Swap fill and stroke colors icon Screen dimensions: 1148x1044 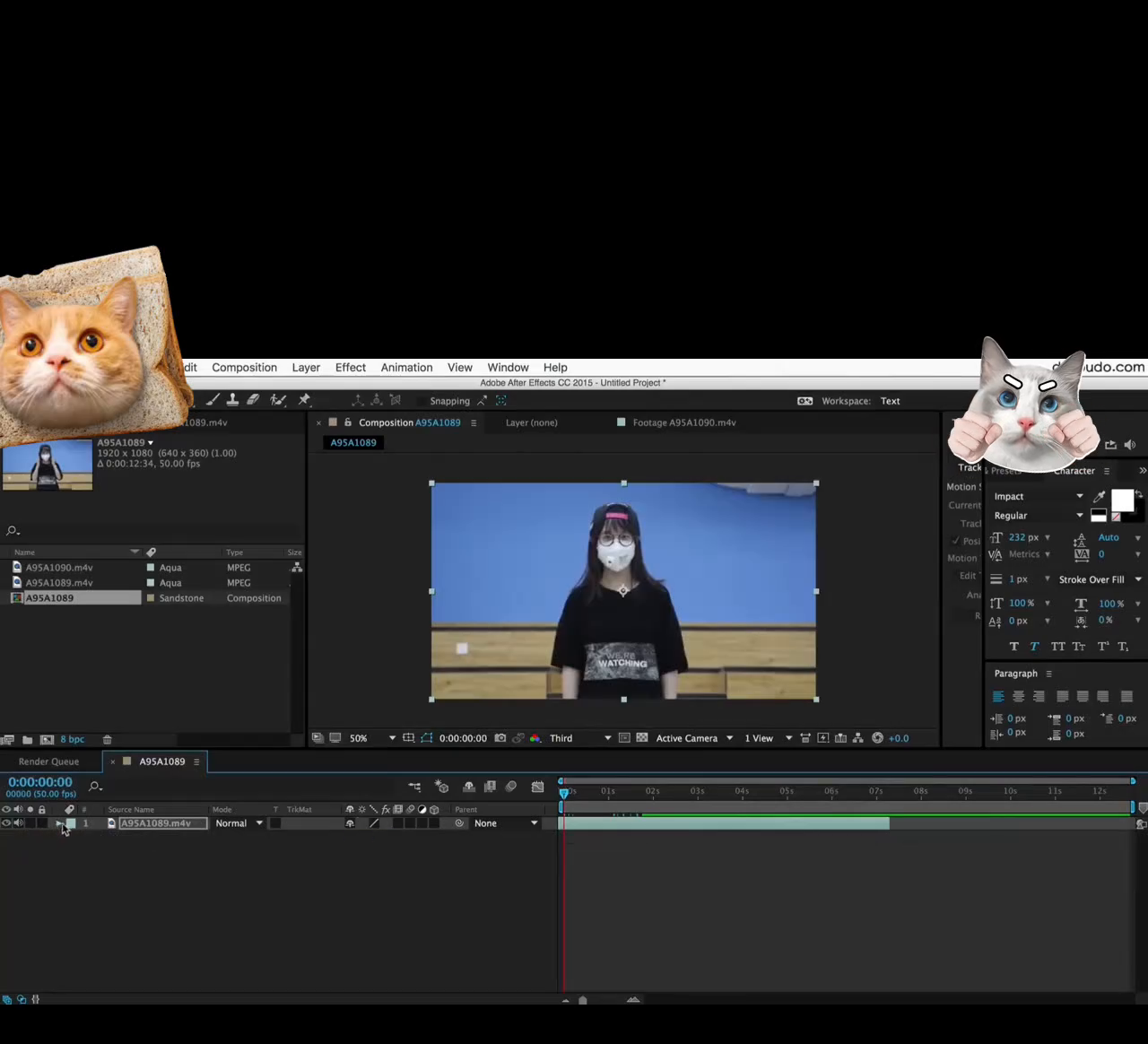click(1139, 494)
